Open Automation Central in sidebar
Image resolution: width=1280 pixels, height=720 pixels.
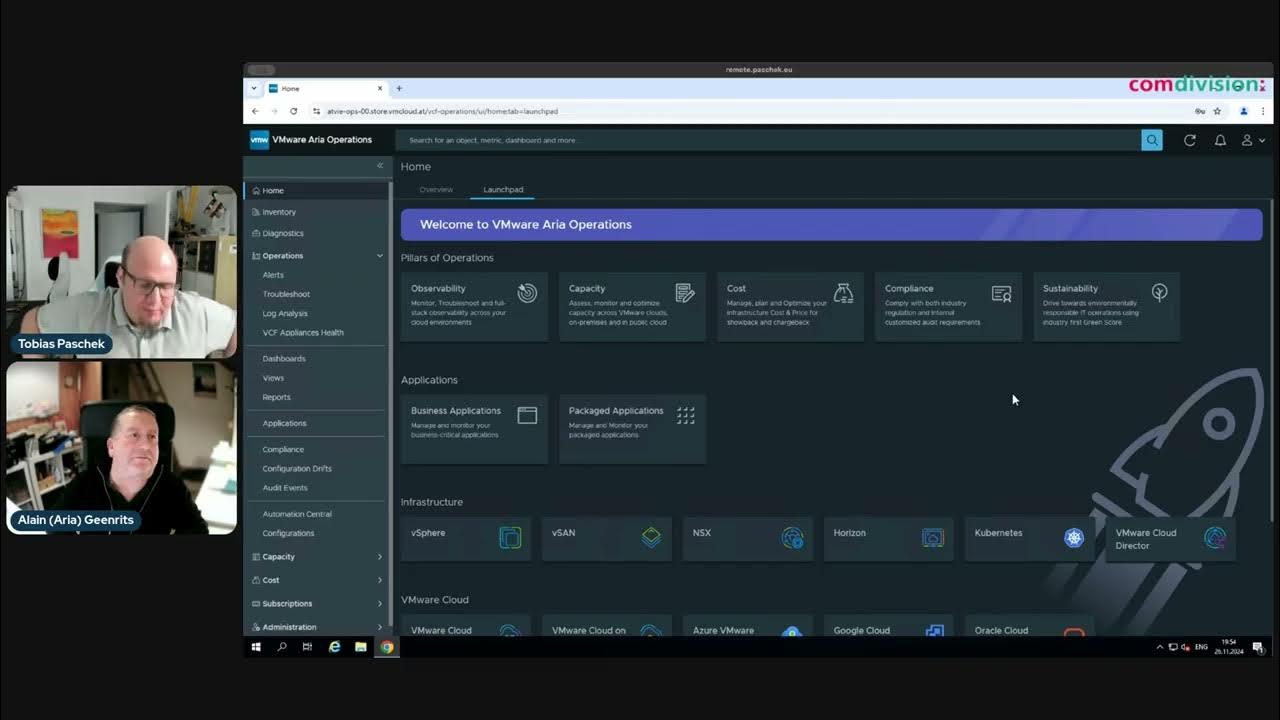[297, 513]
